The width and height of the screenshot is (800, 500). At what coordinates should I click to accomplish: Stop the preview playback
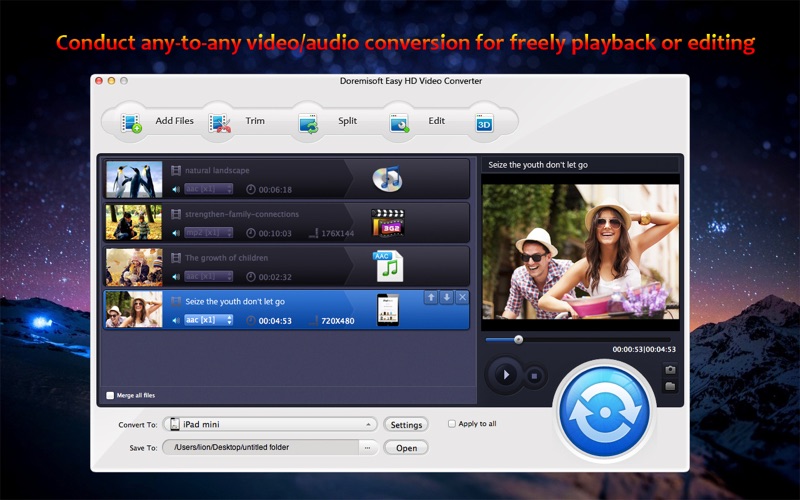[x=534, y=376]
